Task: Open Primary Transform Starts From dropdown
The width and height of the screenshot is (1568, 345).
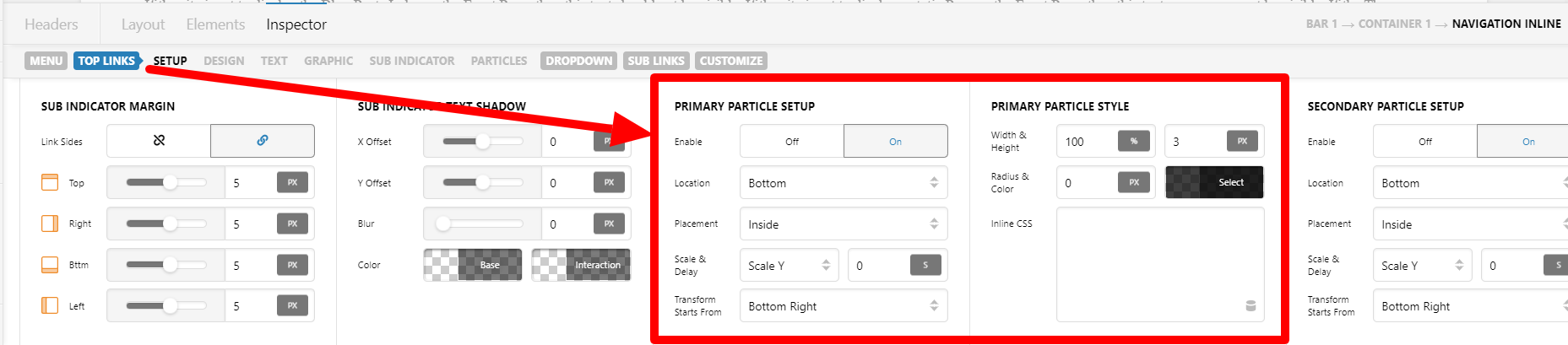Action: 844,305
